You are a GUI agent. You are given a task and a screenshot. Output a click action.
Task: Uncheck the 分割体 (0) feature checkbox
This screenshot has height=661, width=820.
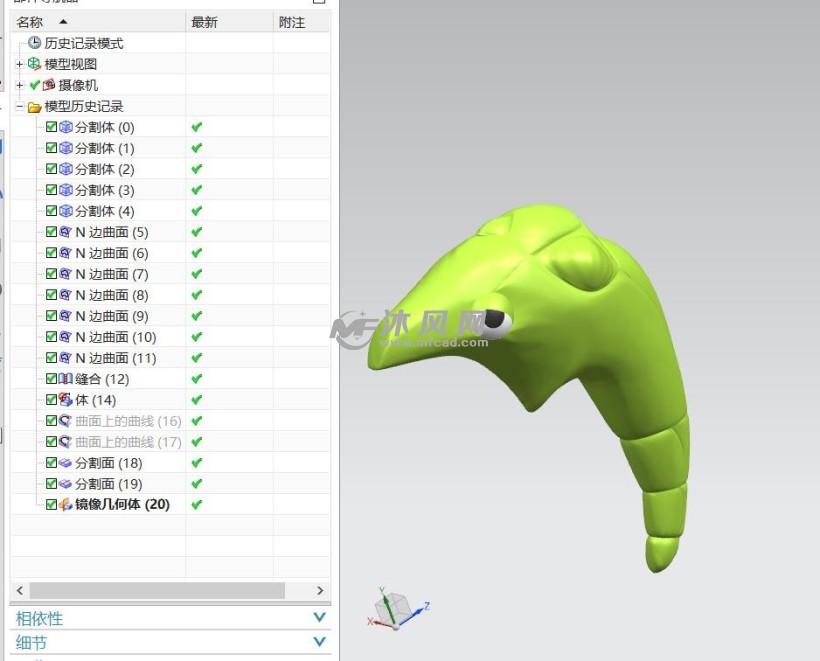(x=51, y=127)
